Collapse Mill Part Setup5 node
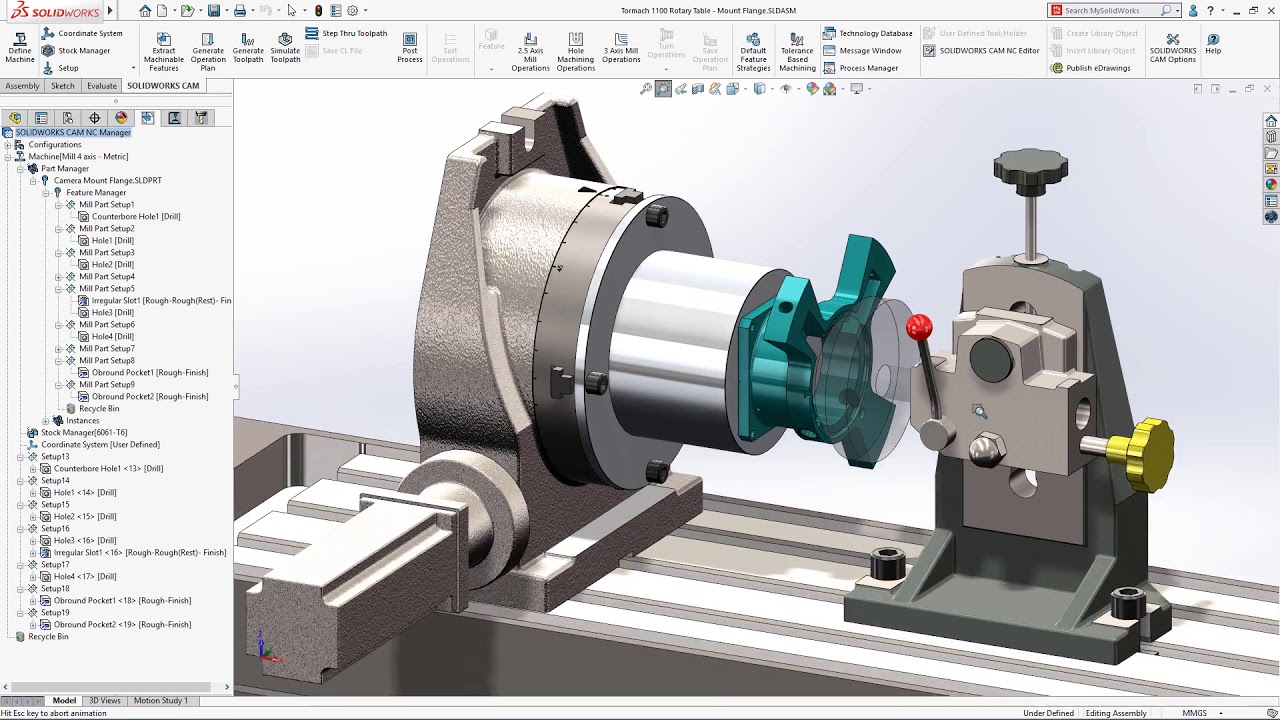 (x=59, y=288)
